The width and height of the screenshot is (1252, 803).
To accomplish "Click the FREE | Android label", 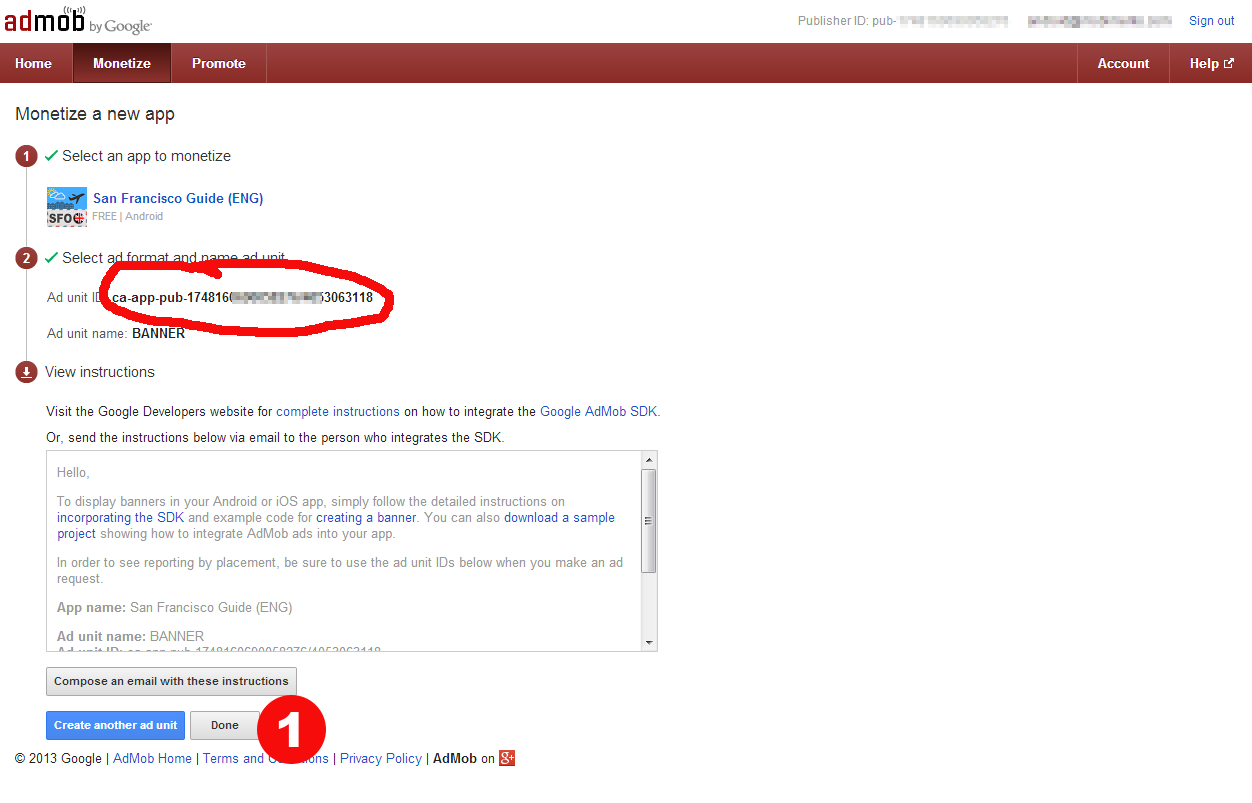I will tap(127, 216).
